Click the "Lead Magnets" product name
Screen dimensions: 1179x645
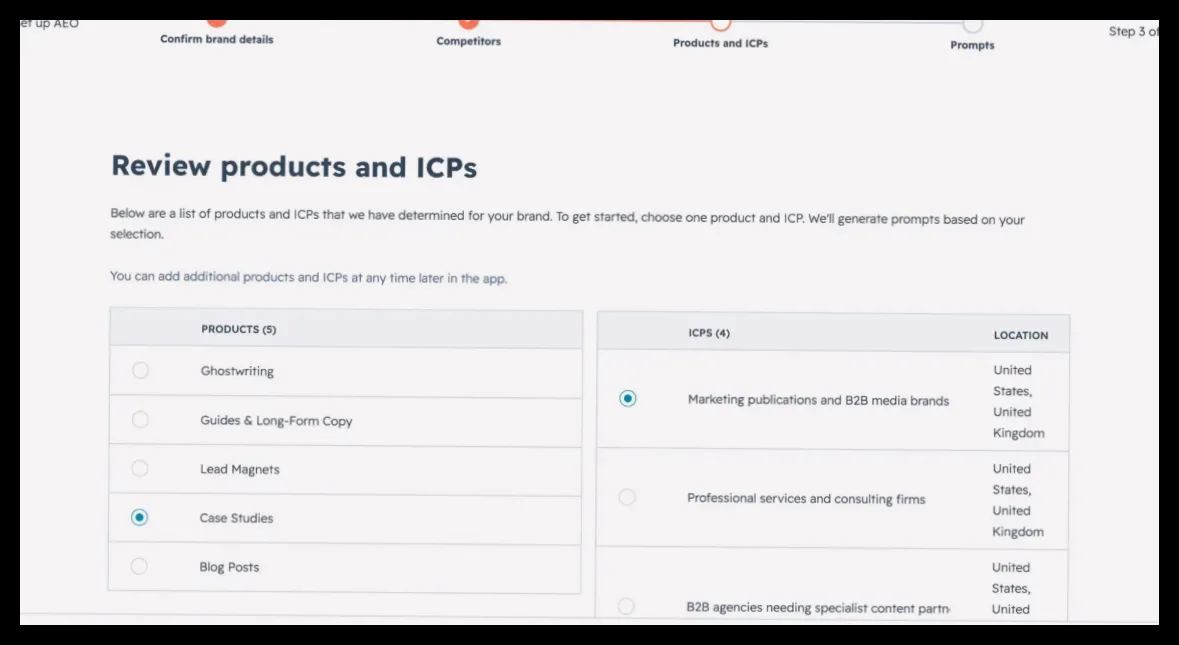(x=240, y=469)
